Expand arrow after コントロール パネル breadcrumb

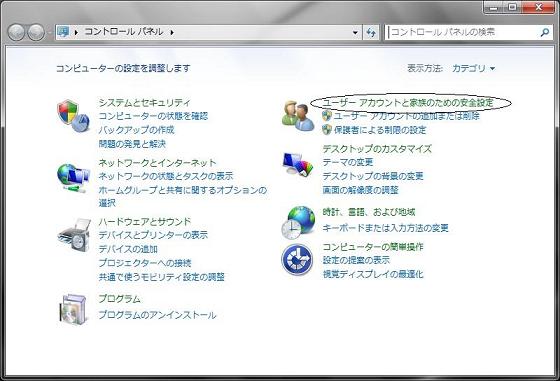172,32
